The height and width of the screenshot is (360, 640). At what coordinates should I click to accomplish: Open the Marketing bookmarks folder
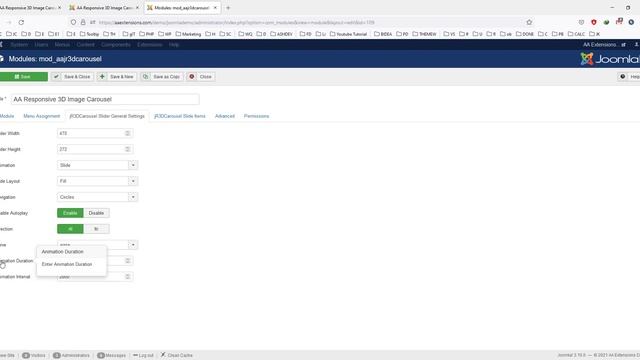(188, 34)
